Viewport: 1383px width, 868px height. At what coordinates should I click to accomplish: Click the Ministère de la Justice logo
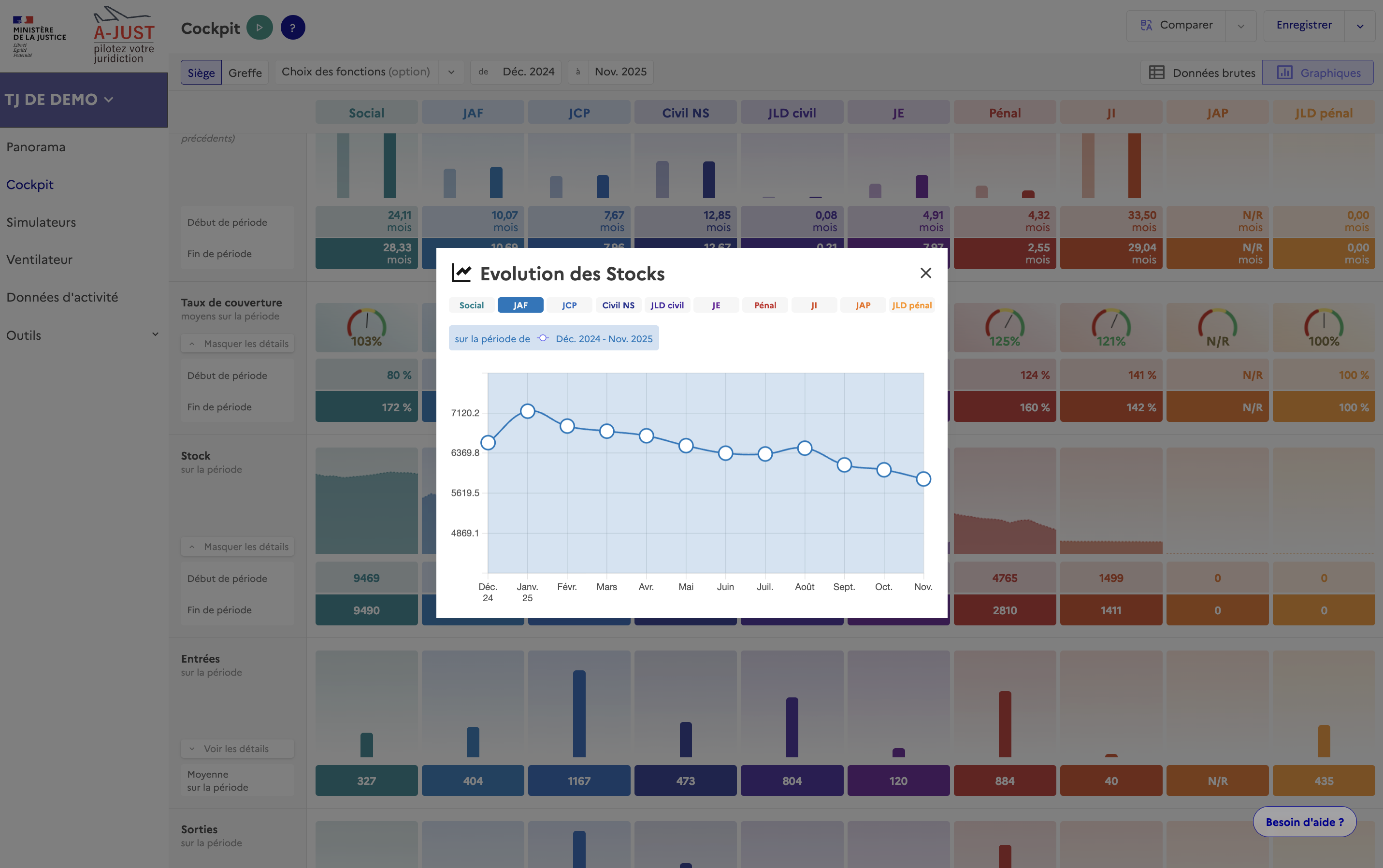39,36
